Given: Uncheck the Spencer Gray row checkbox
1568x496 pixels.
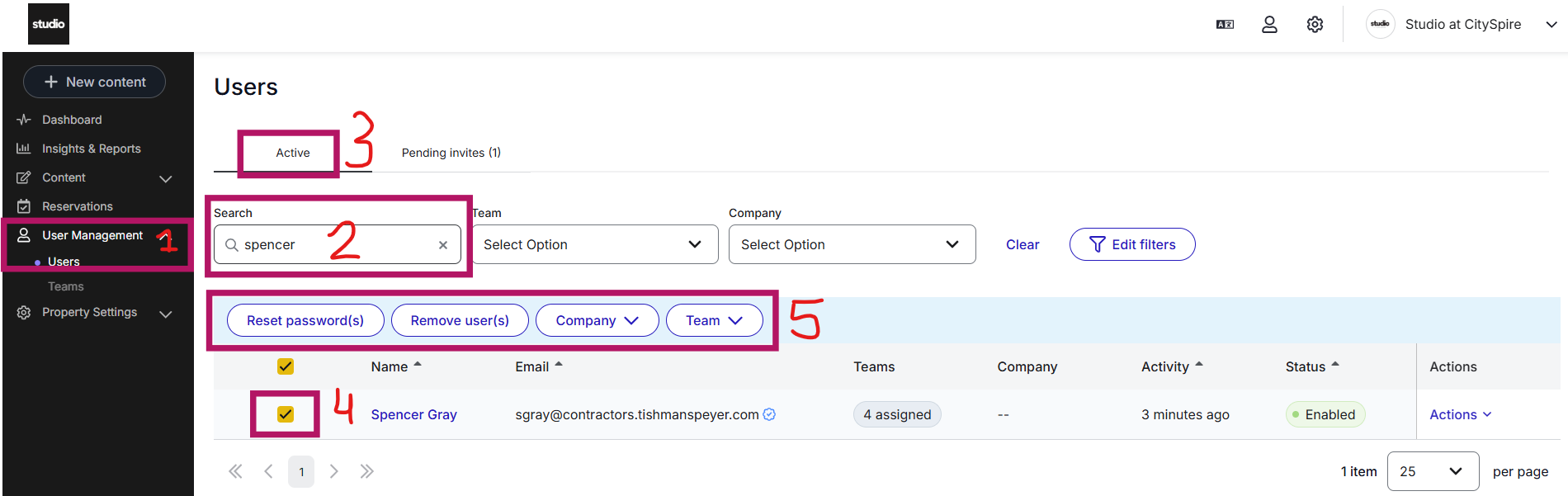Looking at the screenshot, I should point(286,414).
